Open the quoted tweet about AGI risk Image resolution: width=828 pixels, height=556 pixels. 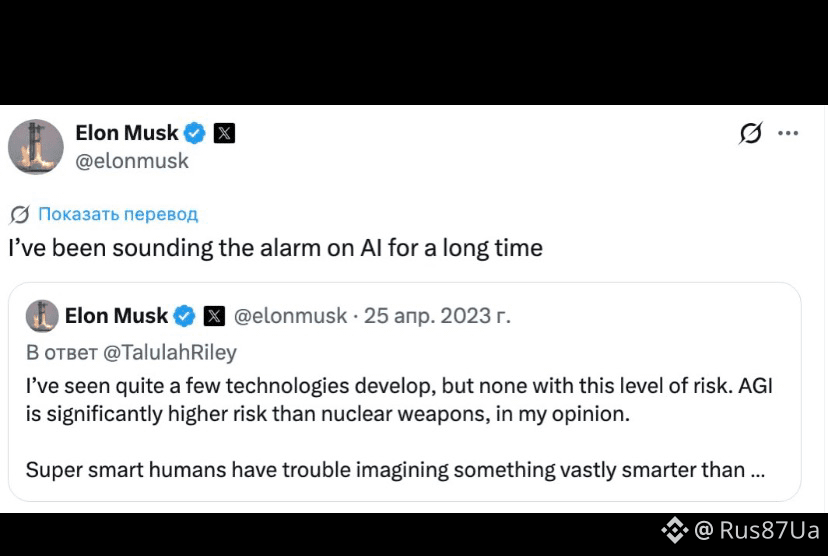point(404,392)
